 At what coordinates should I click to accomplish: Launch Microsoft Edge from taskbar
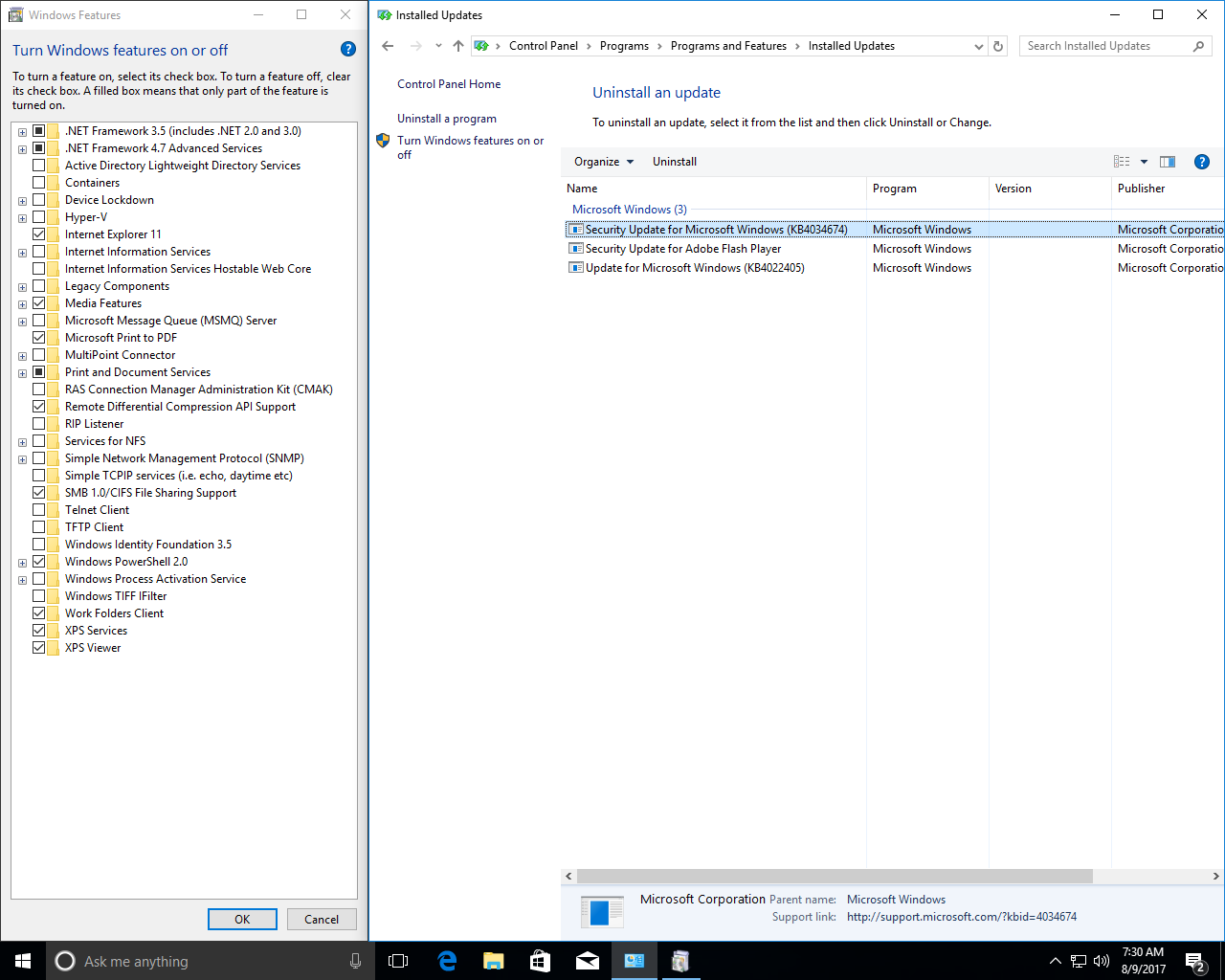[x=447, y=961]
